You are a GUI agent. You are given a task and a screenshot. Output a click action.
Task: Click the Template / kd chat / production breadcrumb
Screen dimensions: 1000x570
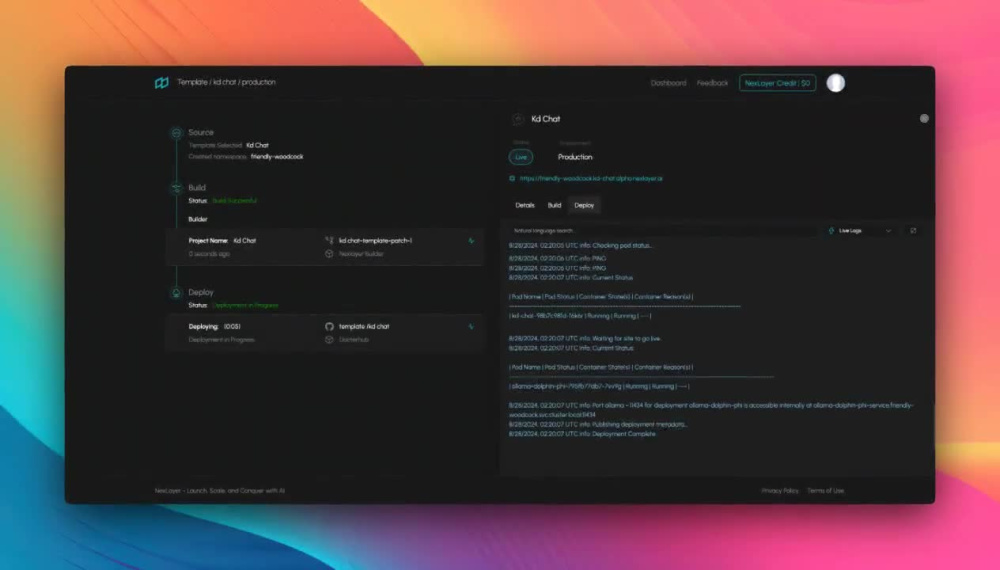(226, 82)
